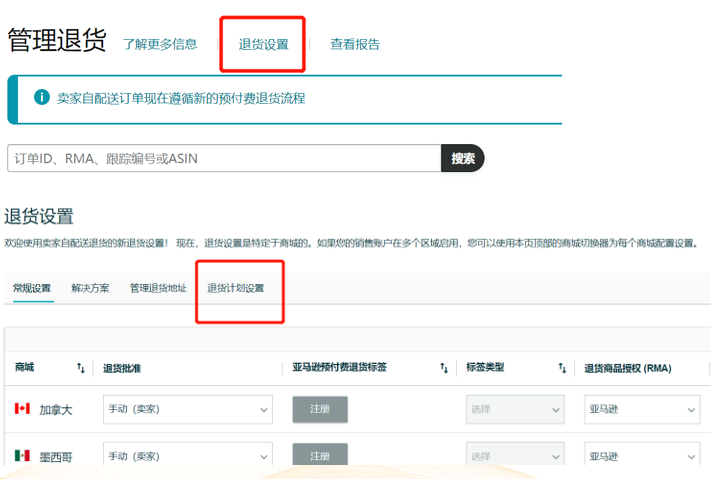
Task: Open 退货批准 dropdown for 墨西哥
Action: [187, 456]
